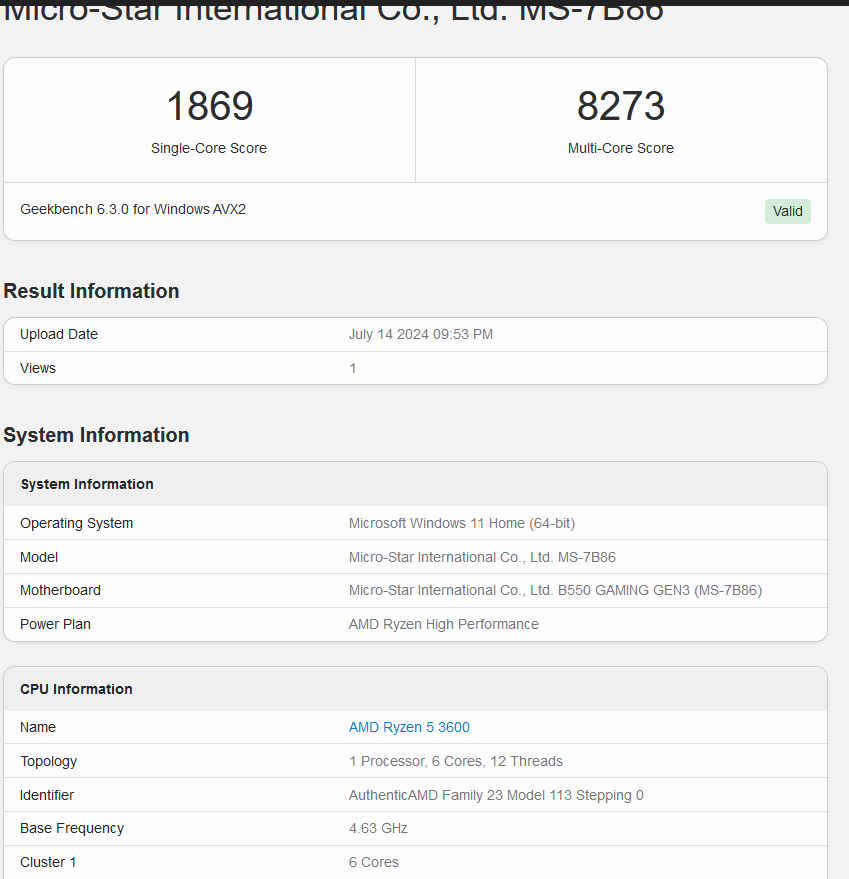Select the B550 GAMING GEN3 motherboard value

tap(555, 590)
